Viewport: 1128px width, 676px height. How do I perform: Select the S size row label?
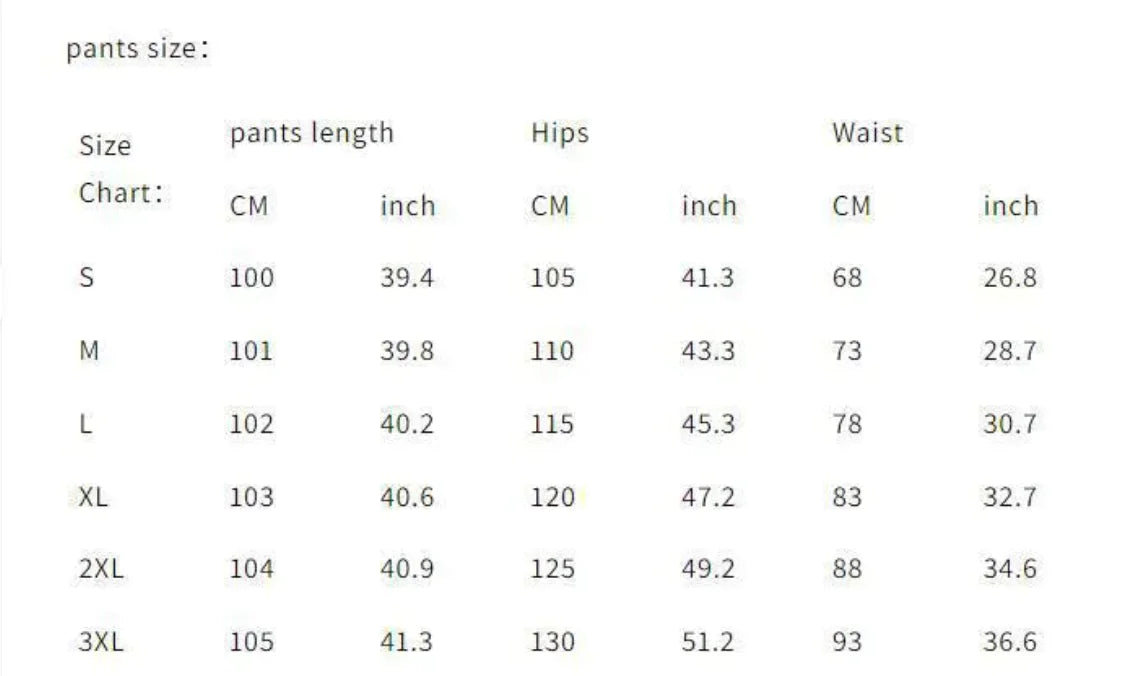pos(87,278)
